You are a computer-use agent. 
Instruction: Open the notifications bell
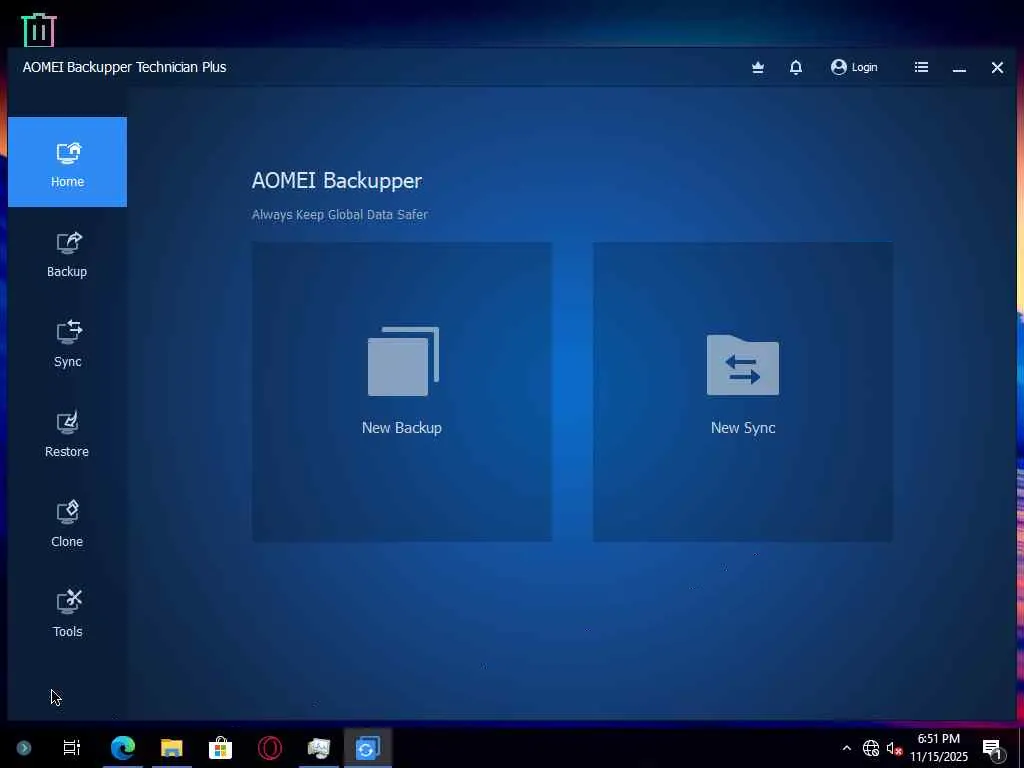[x=795, y=67]
